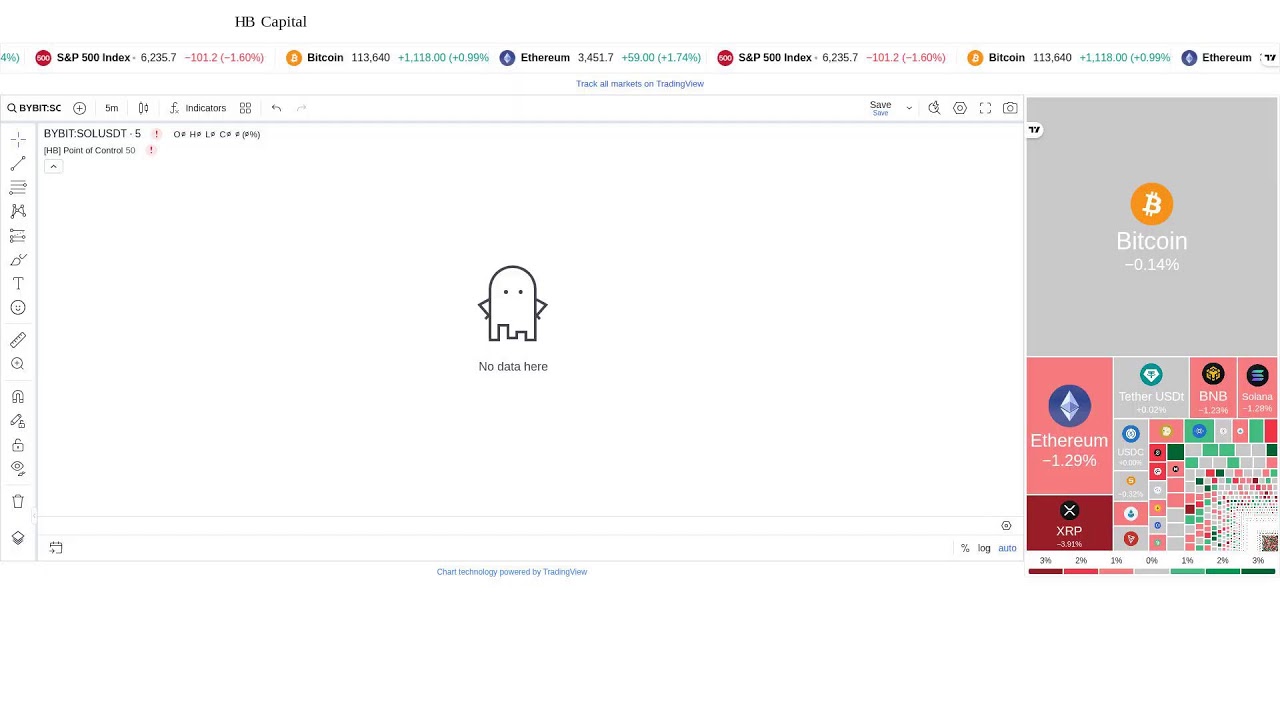Click the Ethereum heatmap tile
1280x720 pixels.
click(x=1069, y=426)
